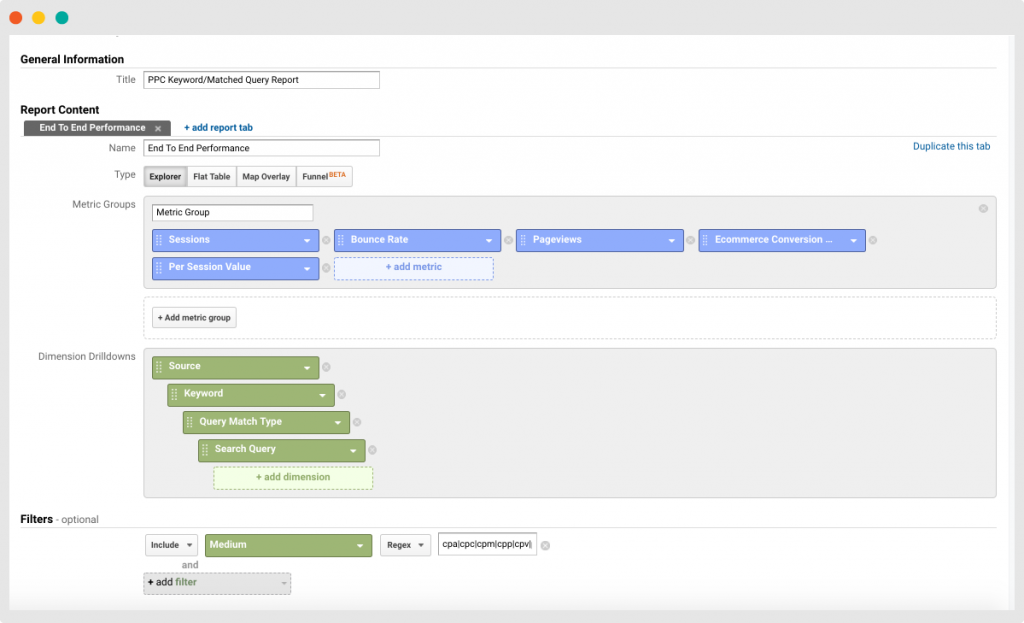
Task: Remove the Ecommerce Conversion metric
Action: coord(873,240)
